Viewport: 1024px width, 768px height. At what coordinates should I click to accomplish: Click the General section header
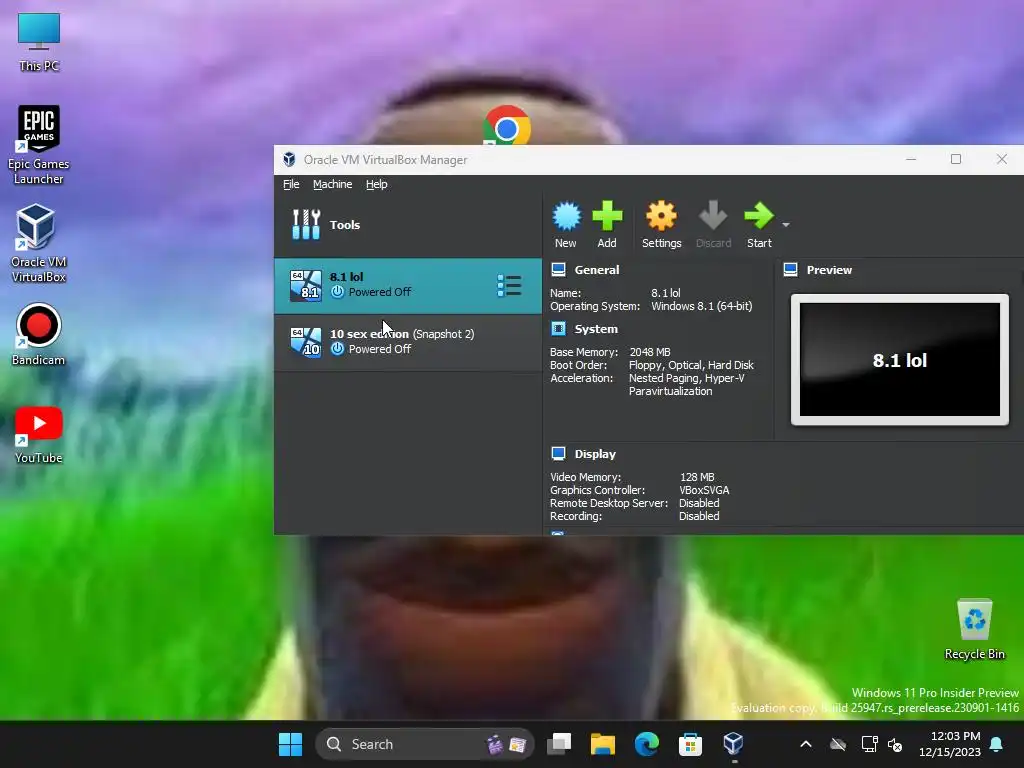596,270
